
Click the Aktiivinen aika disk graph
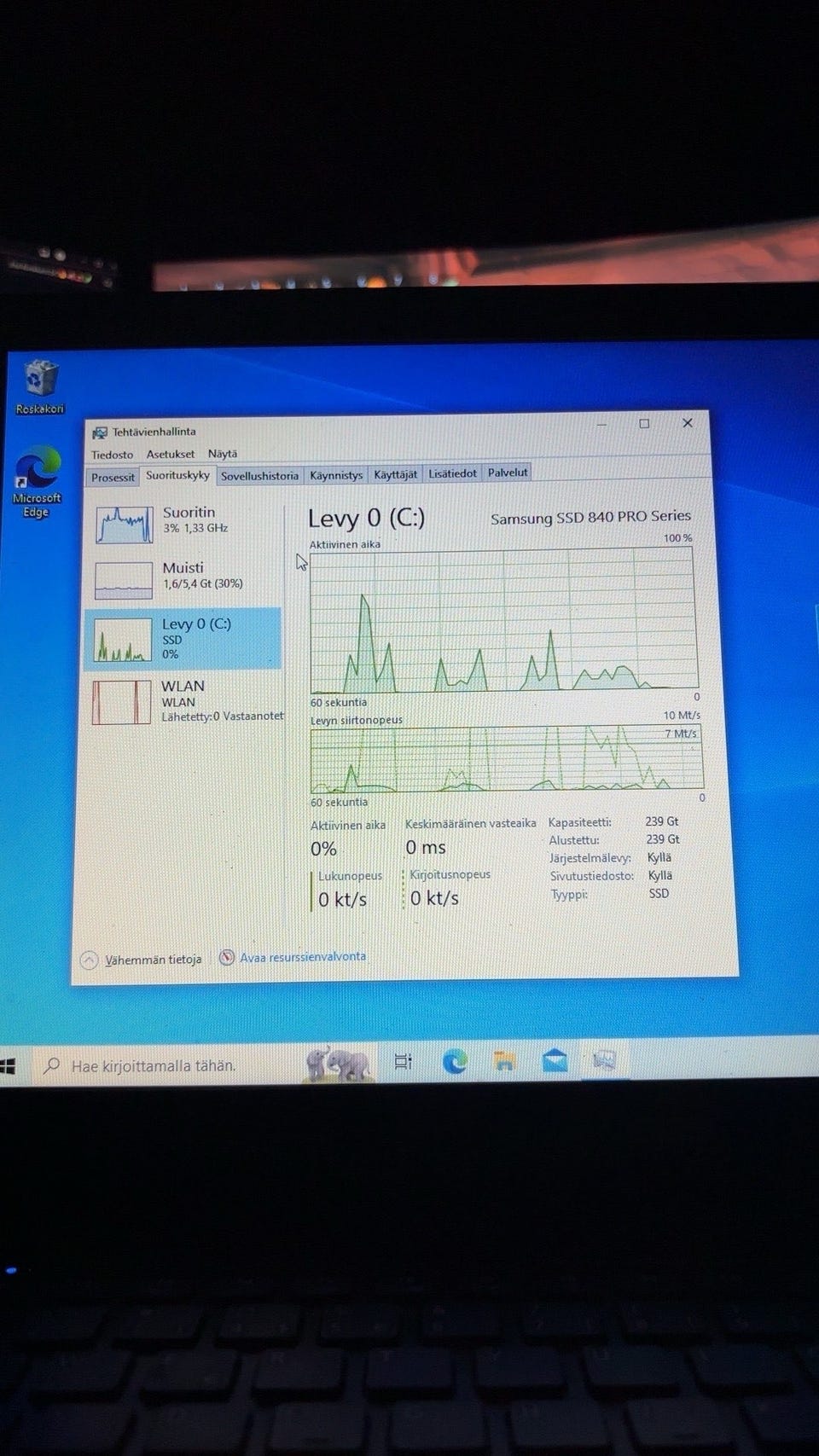[503, 620]
